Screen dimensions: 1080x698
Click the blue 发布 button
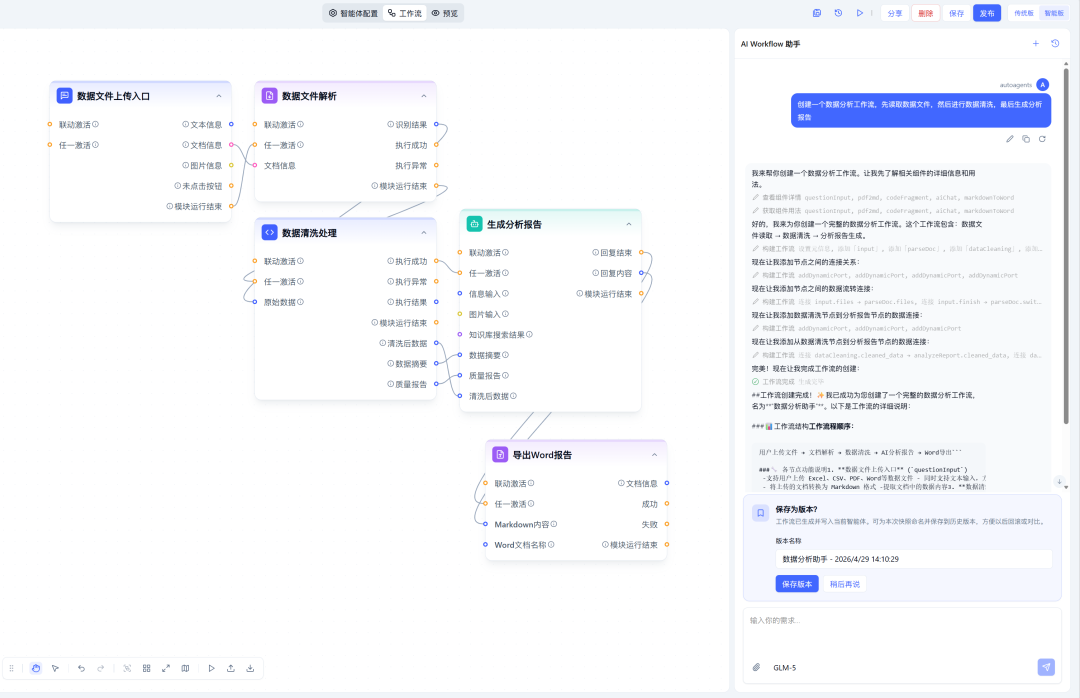click(x=987, y=13)
